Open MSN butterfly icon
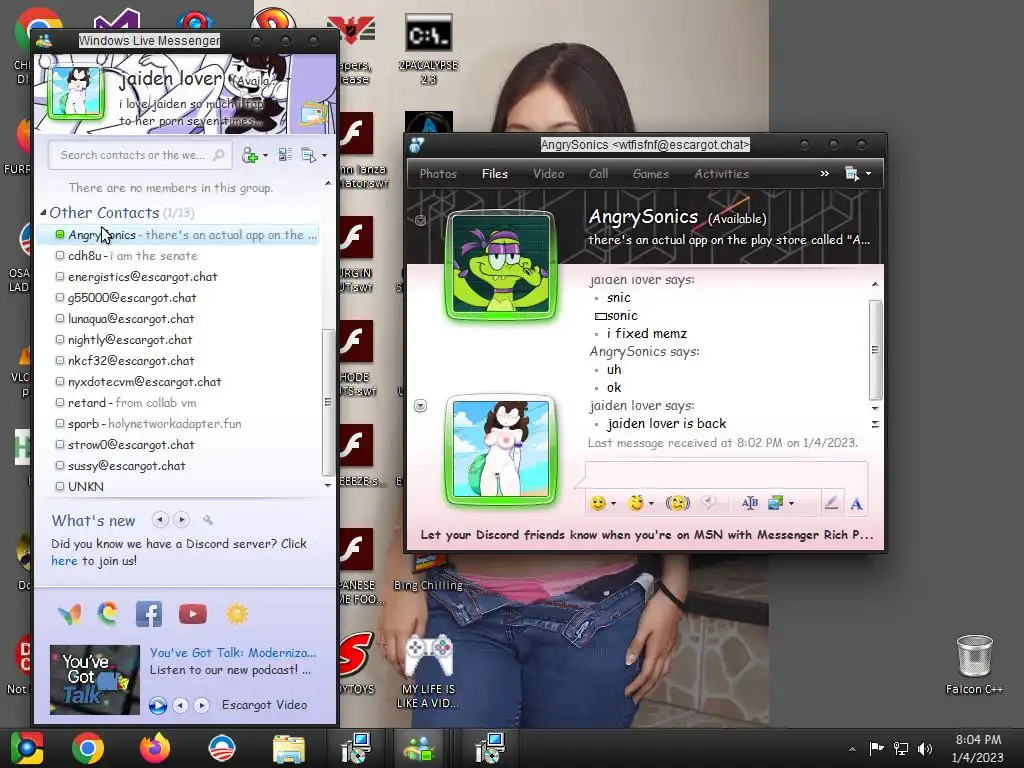This screenshot has width=1024, height=768. pos(69,614)
